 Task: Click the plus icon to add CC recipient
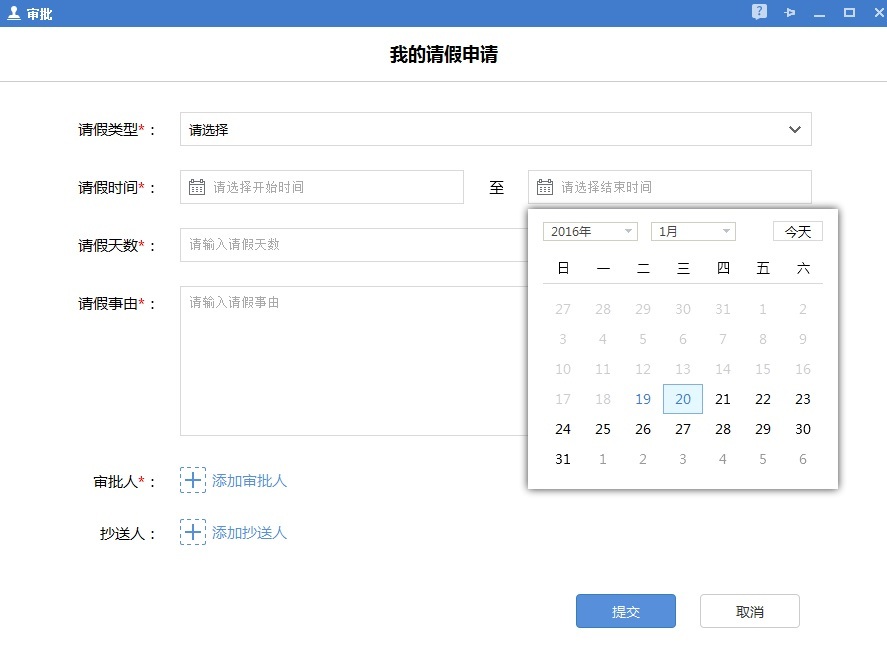tap(193, 532)
